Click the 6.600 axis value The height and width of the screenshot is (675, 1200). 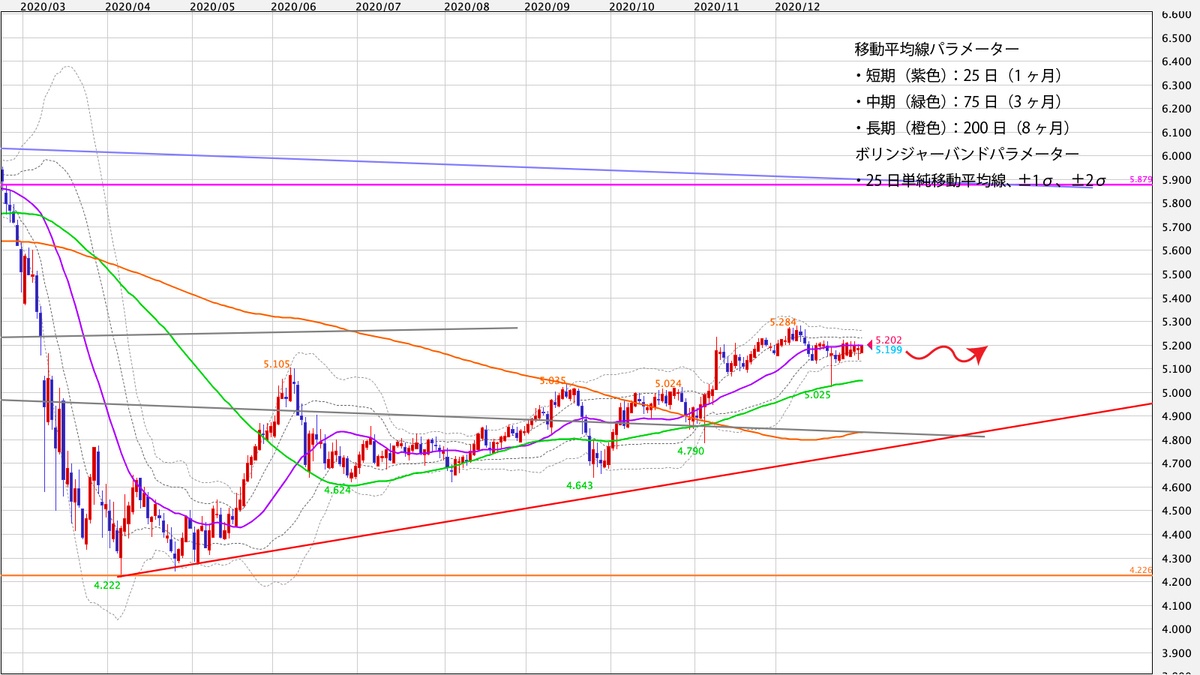tap(1174, 14)
